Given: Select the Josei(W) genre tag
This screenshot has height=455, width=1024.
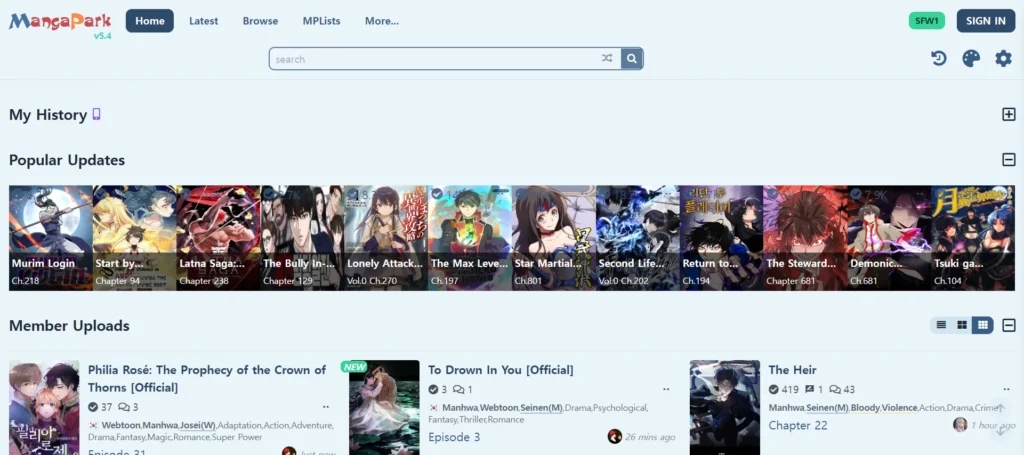Looking at the screenshot, I should click(x=198, y=425).
